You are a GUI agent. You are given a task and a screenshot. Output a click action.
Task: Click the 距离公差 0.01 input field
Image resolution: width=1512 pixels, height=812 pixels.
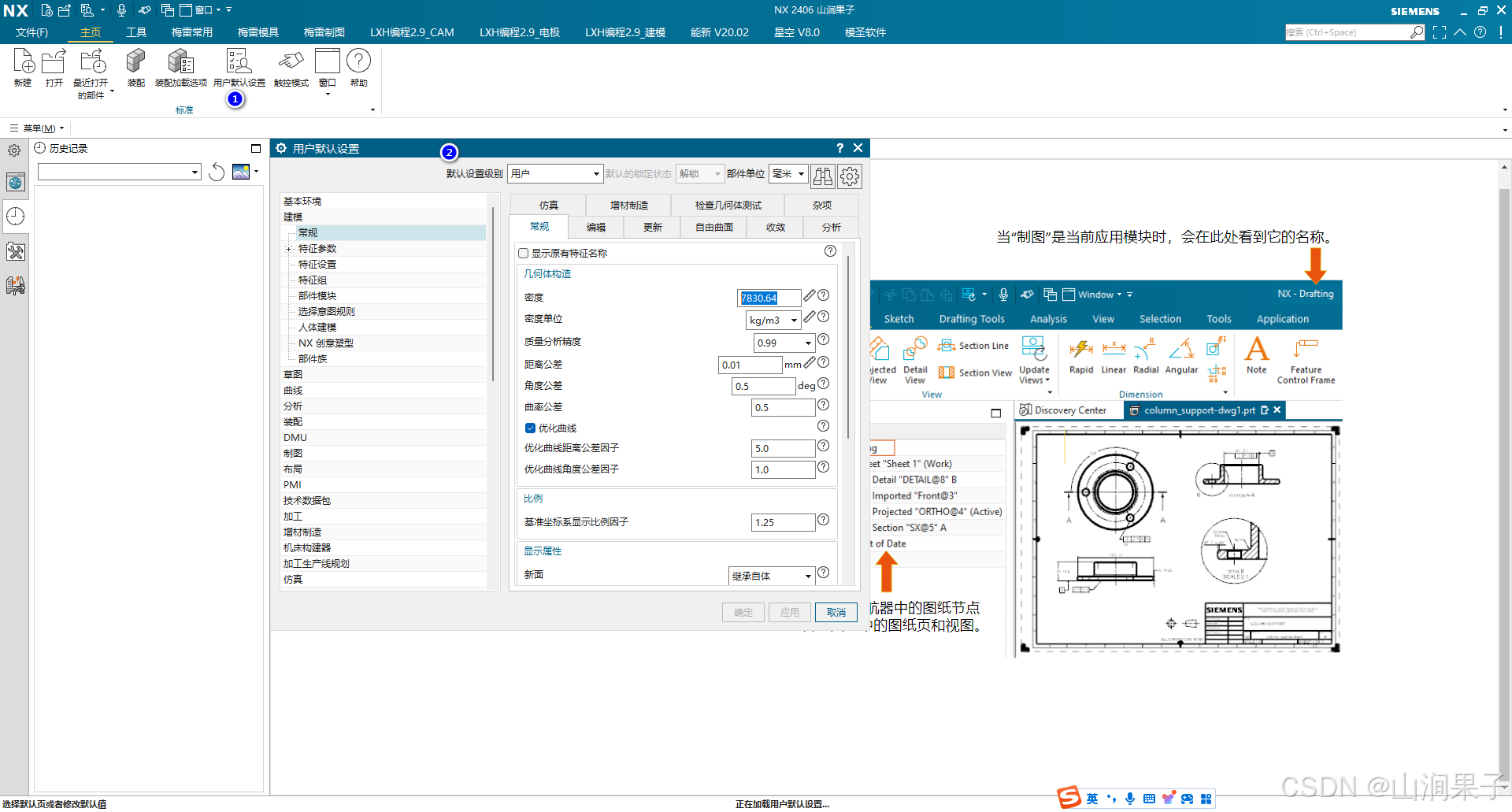point(750,365)
